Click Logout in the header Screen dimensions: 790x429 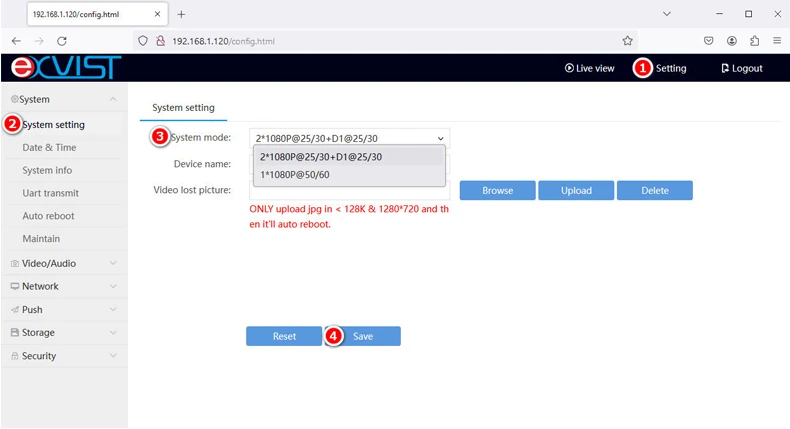pyautogui.click(x=742, y=68)
